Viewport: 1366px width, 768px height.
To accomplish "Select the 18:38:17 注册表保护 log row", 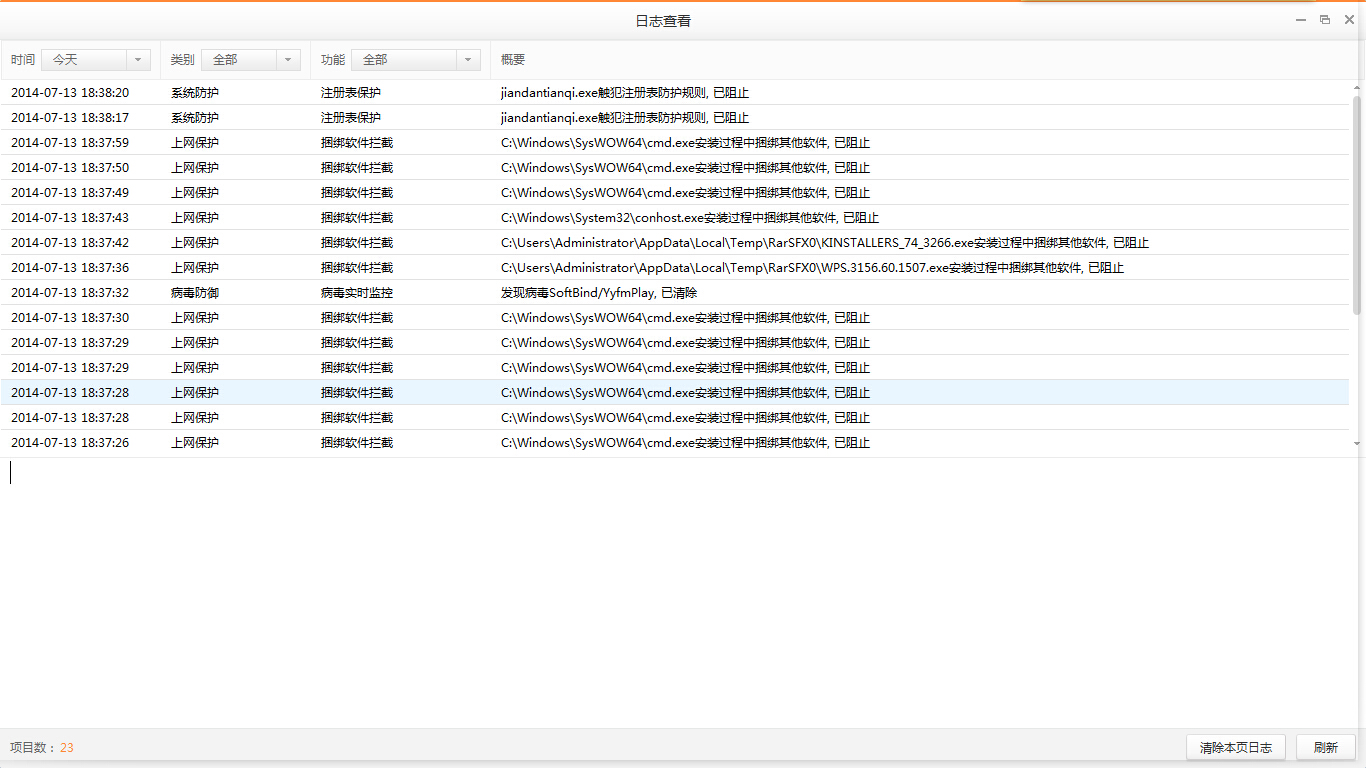I will [625, 118].
